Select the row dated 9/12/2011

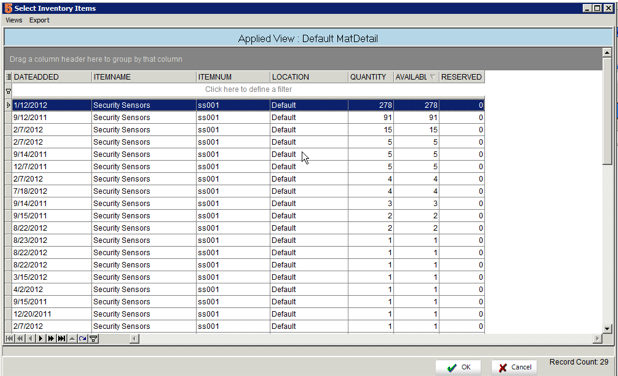tap(248, 117)
